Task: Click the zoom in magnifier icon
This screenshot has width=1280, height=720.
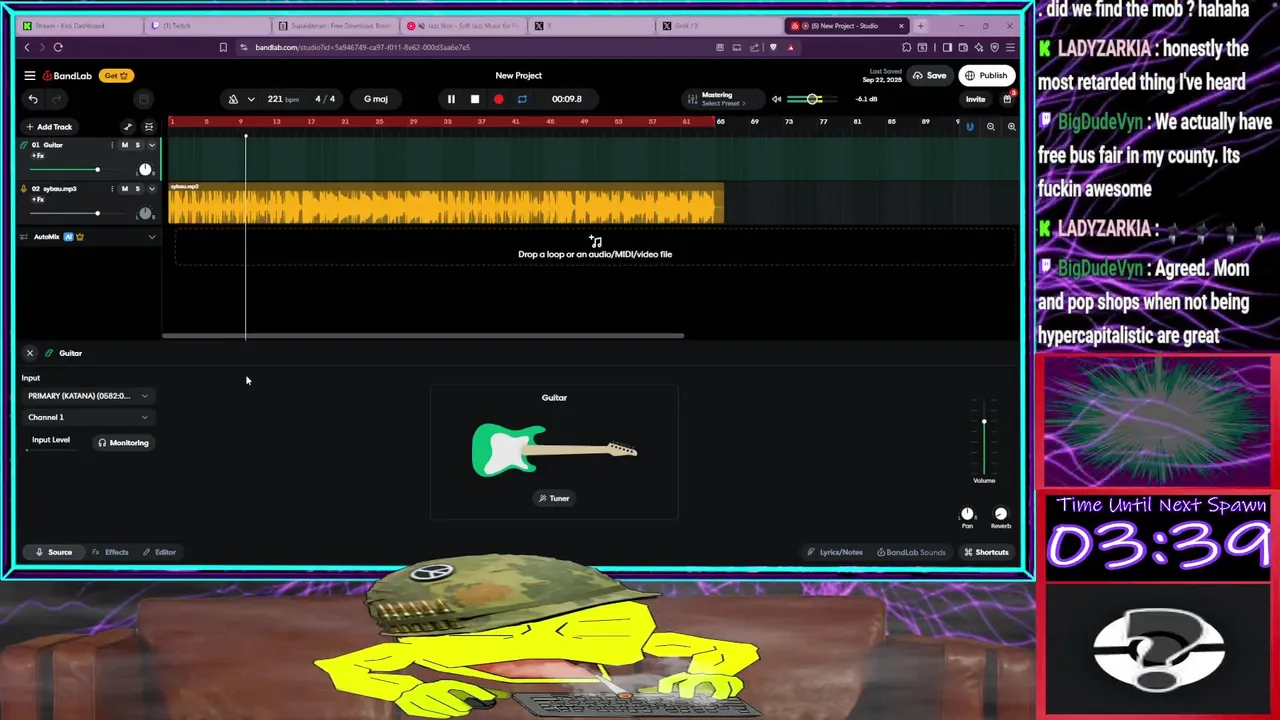Action: click(1011, 127)
